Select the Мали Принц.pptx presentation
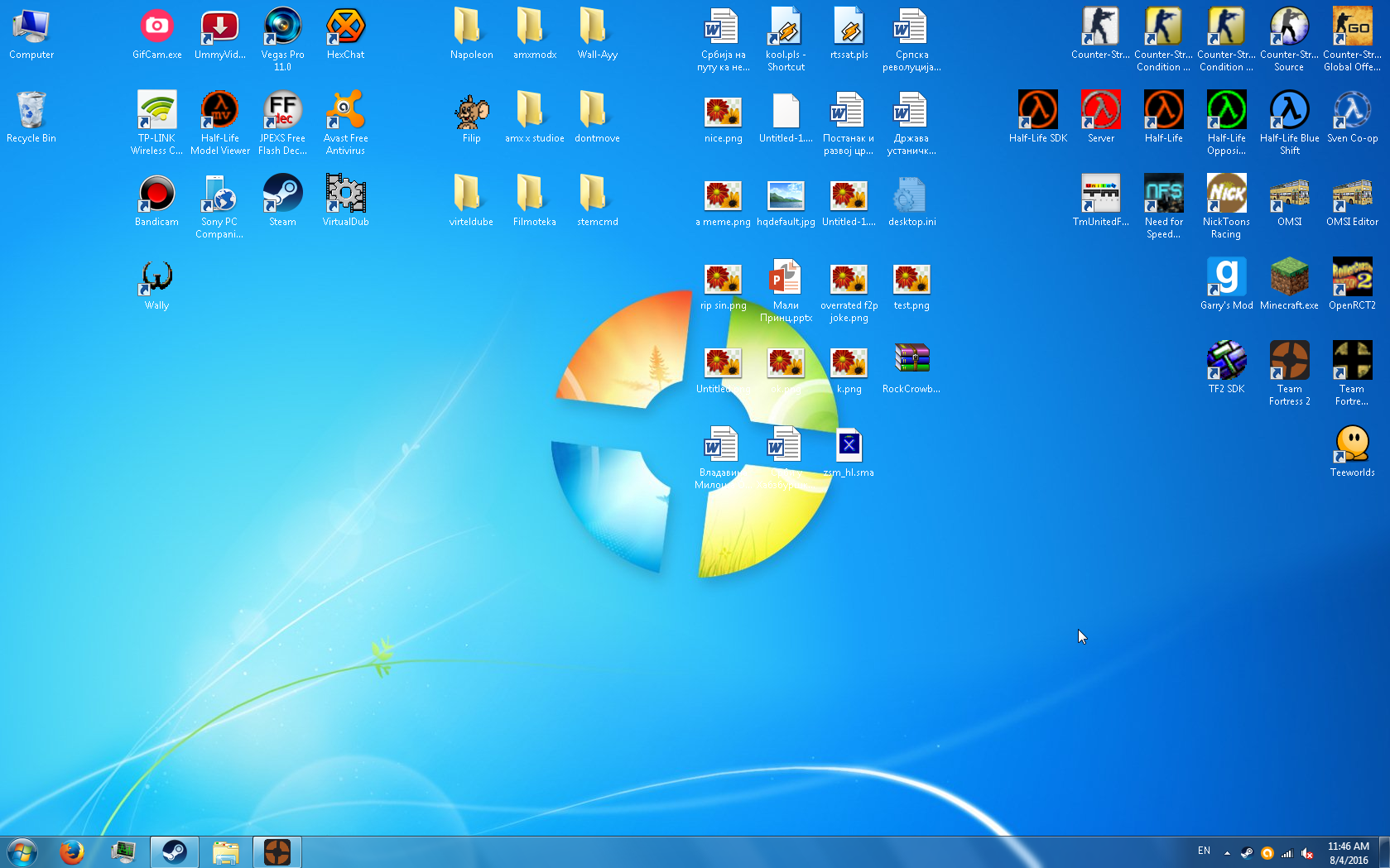The width and height of the screenshot is (1390, 868). pyautogui.click(x=786, y=290)
